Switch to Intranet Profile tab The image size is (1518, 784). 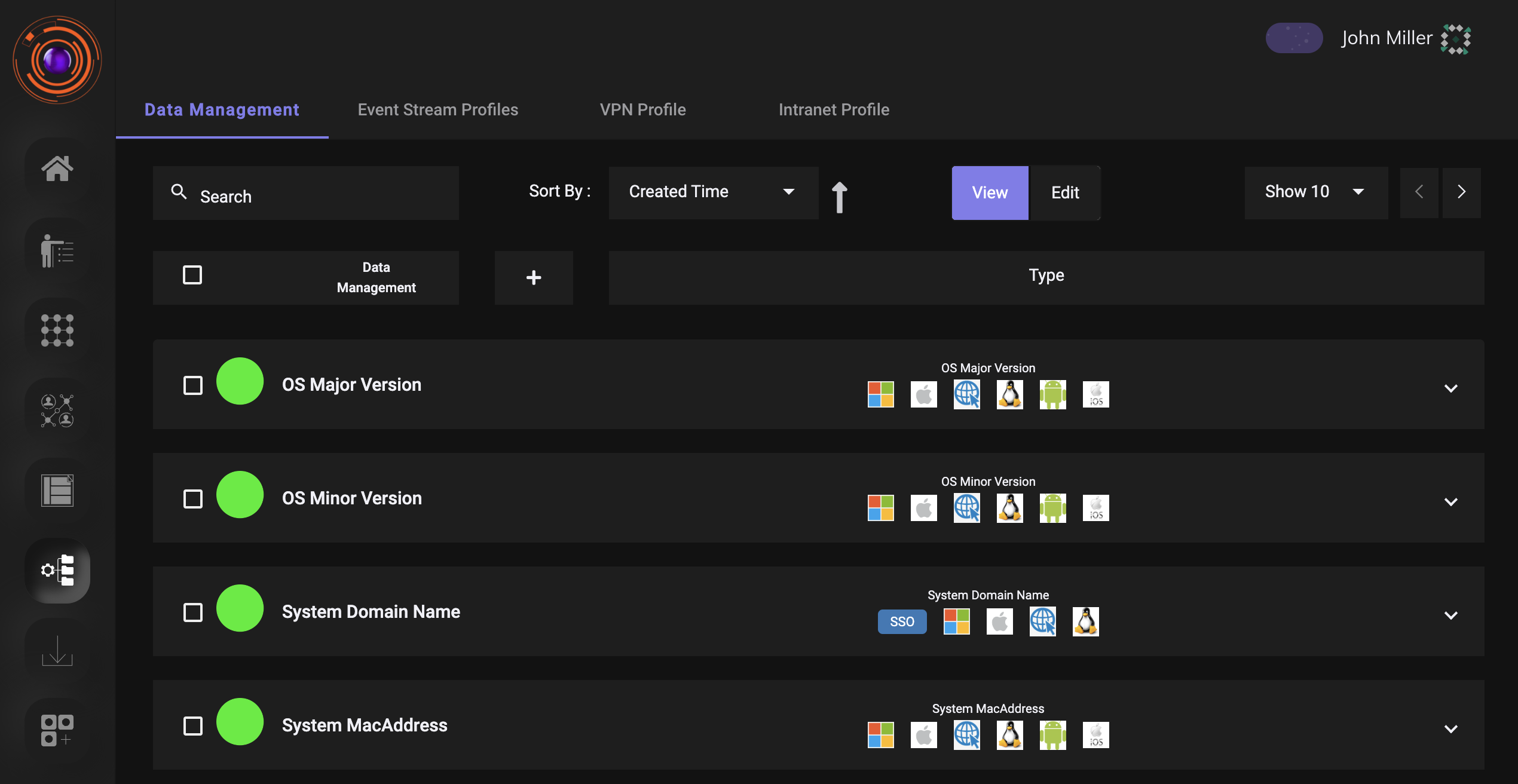coord(834,110)
